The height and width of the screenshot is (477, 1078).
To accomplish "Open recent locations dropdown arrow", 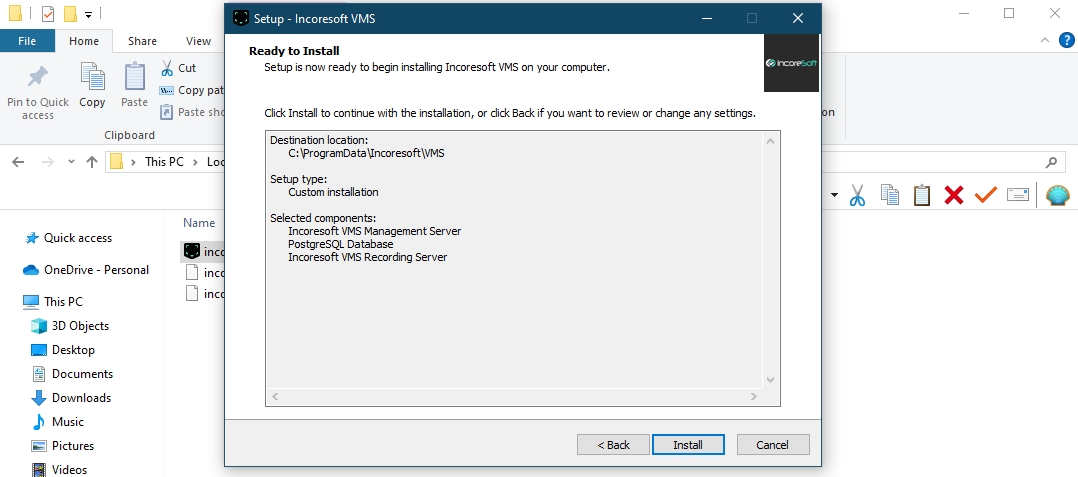I will tap(71, 162).
